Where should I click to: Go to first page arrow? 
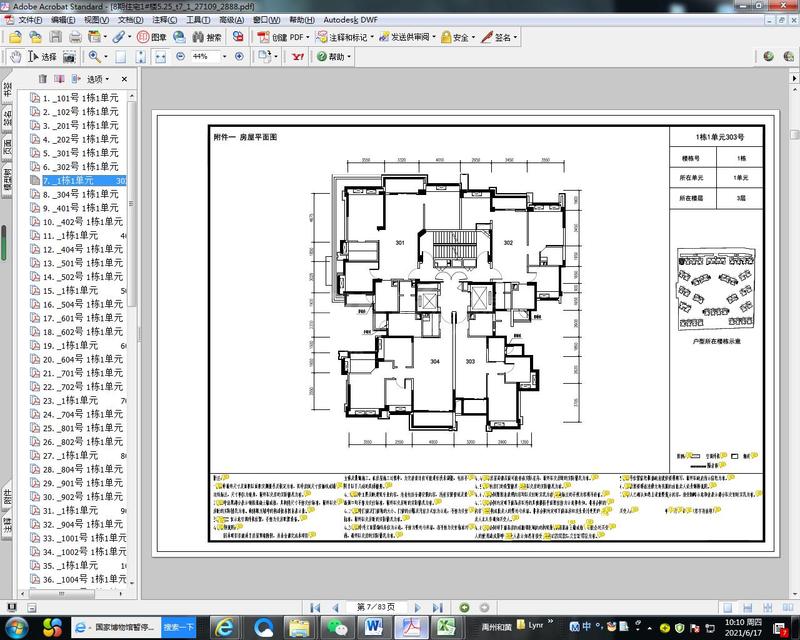tap(315, 607)
